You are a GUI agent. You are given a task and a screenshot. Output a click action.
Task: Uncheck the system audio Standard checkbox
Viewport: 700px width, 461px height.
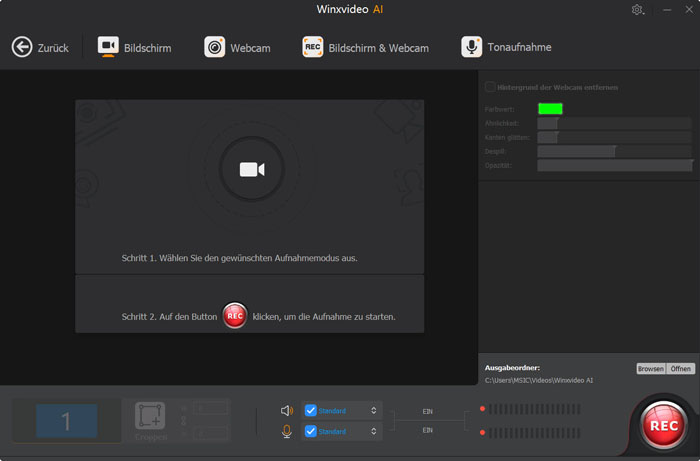(x=310, y=410)
